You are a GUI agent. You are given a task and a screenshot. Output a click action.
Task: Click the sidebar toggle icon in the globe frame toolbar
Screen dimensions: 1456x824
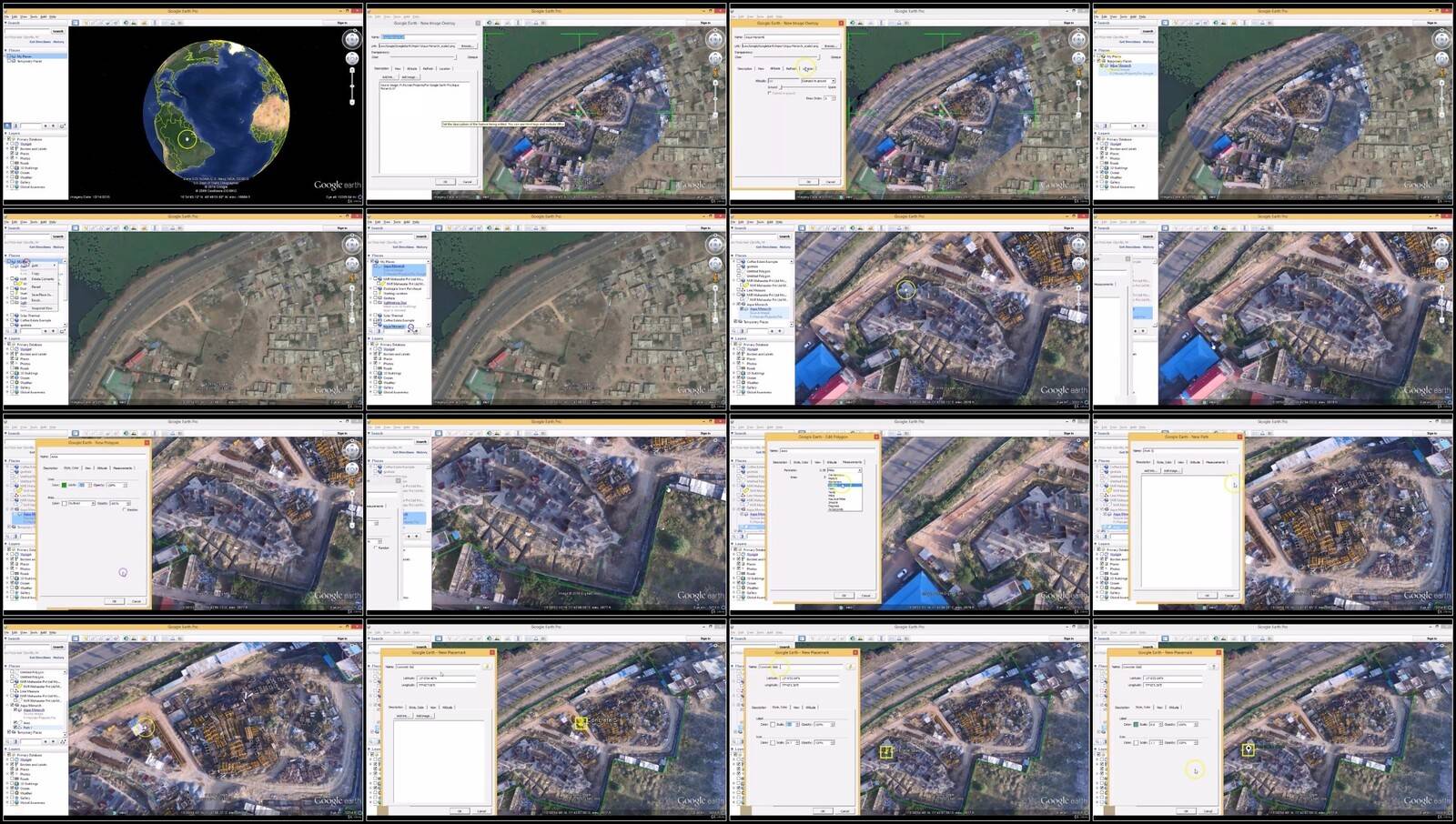coord(76,23)
